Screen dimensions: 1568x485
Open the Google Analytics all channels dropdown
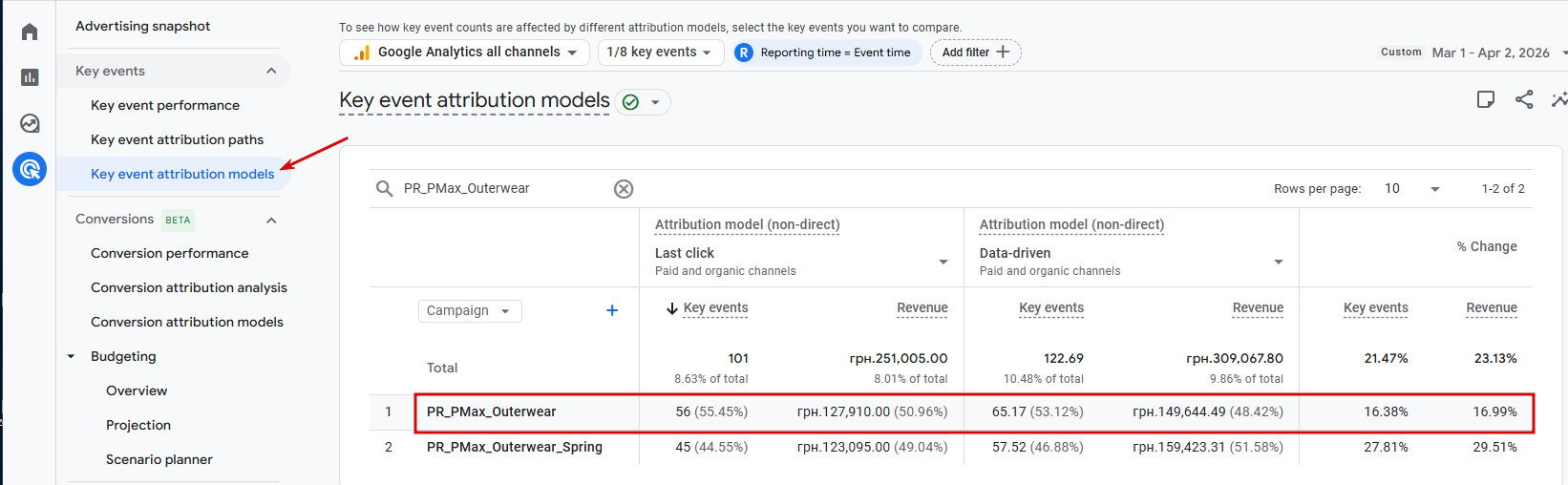465,53
